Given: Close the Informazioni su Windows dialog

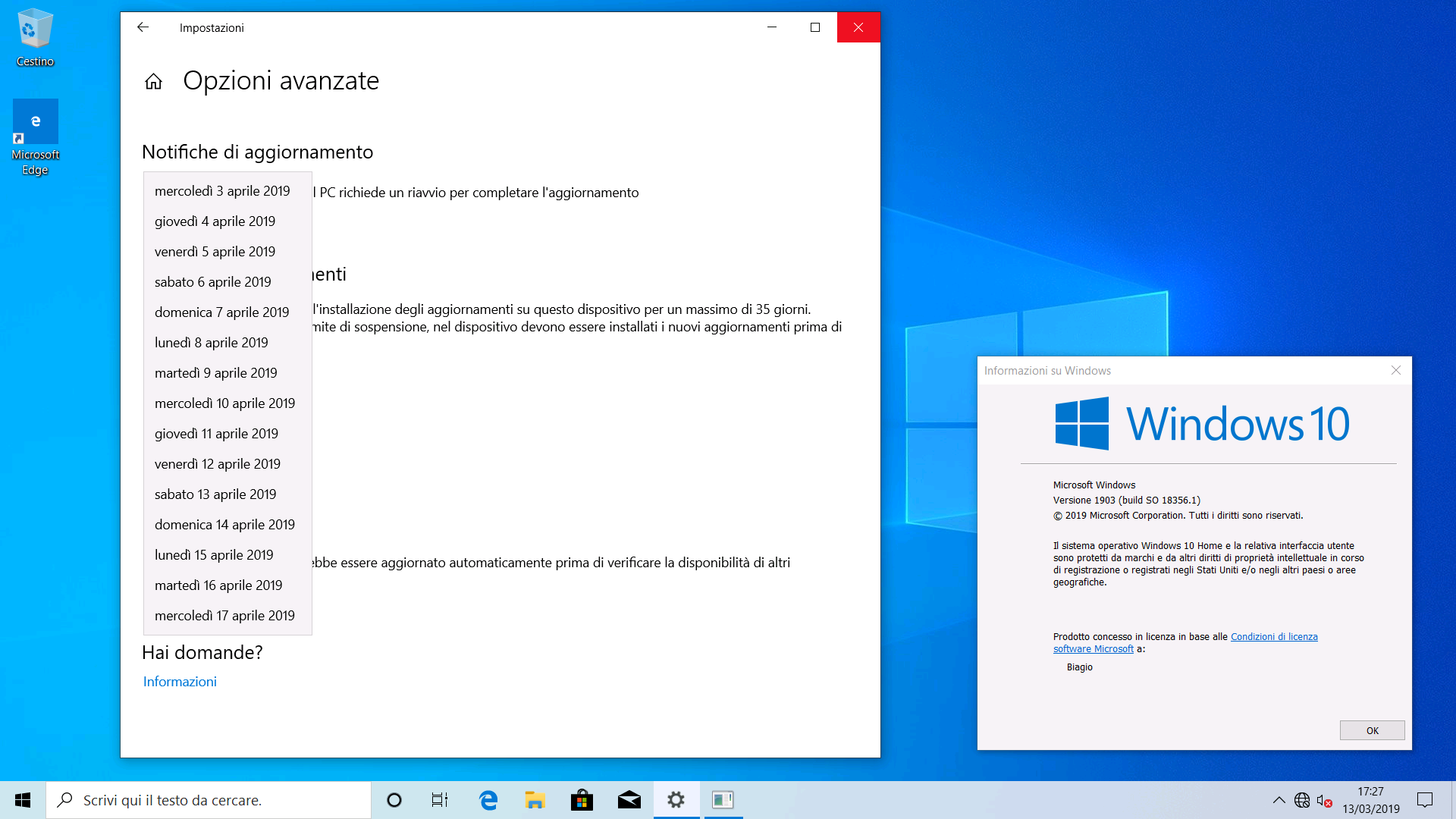Looking at the screenshot, I should coord(1396,370).
